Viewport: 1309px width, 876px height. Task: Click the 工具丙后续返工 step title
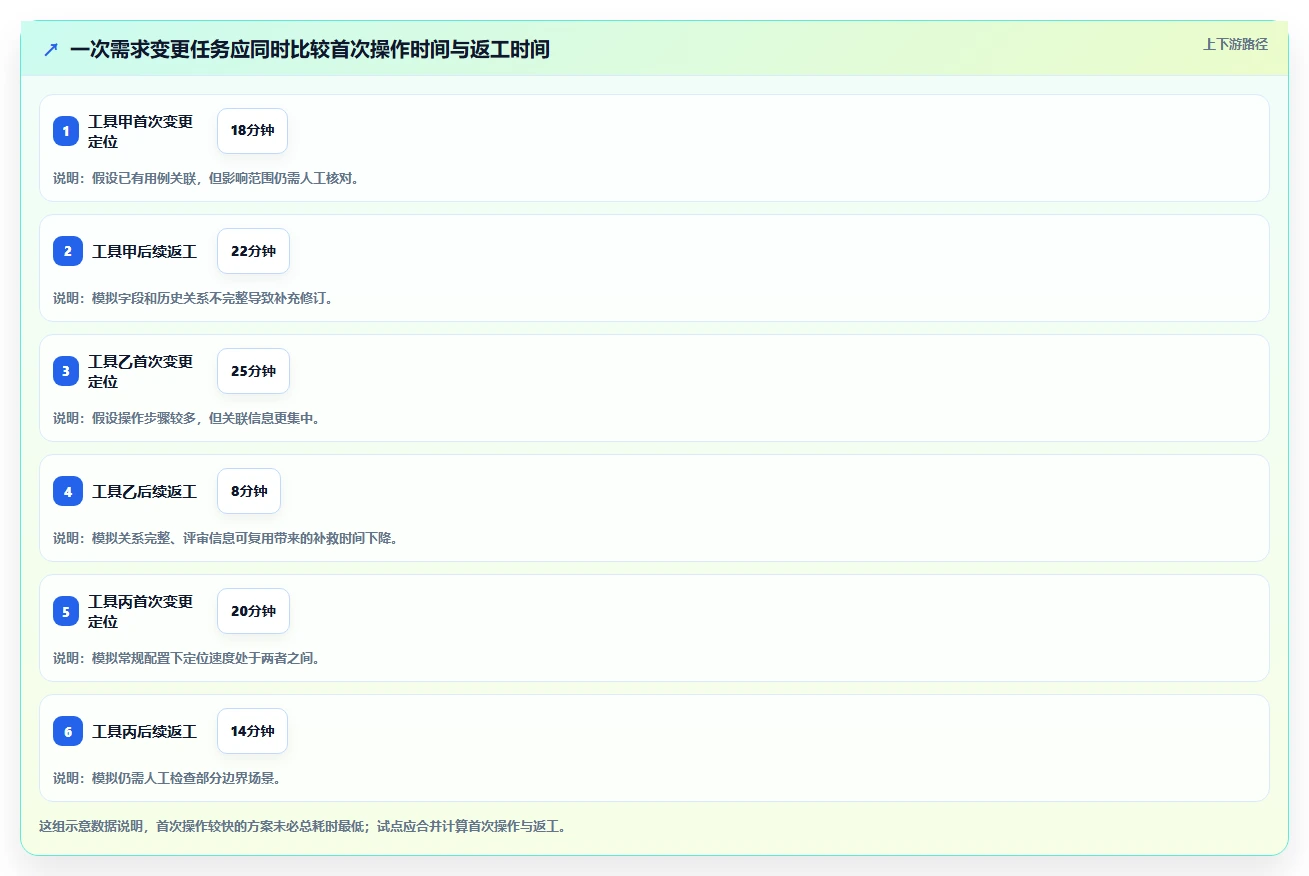145,731
